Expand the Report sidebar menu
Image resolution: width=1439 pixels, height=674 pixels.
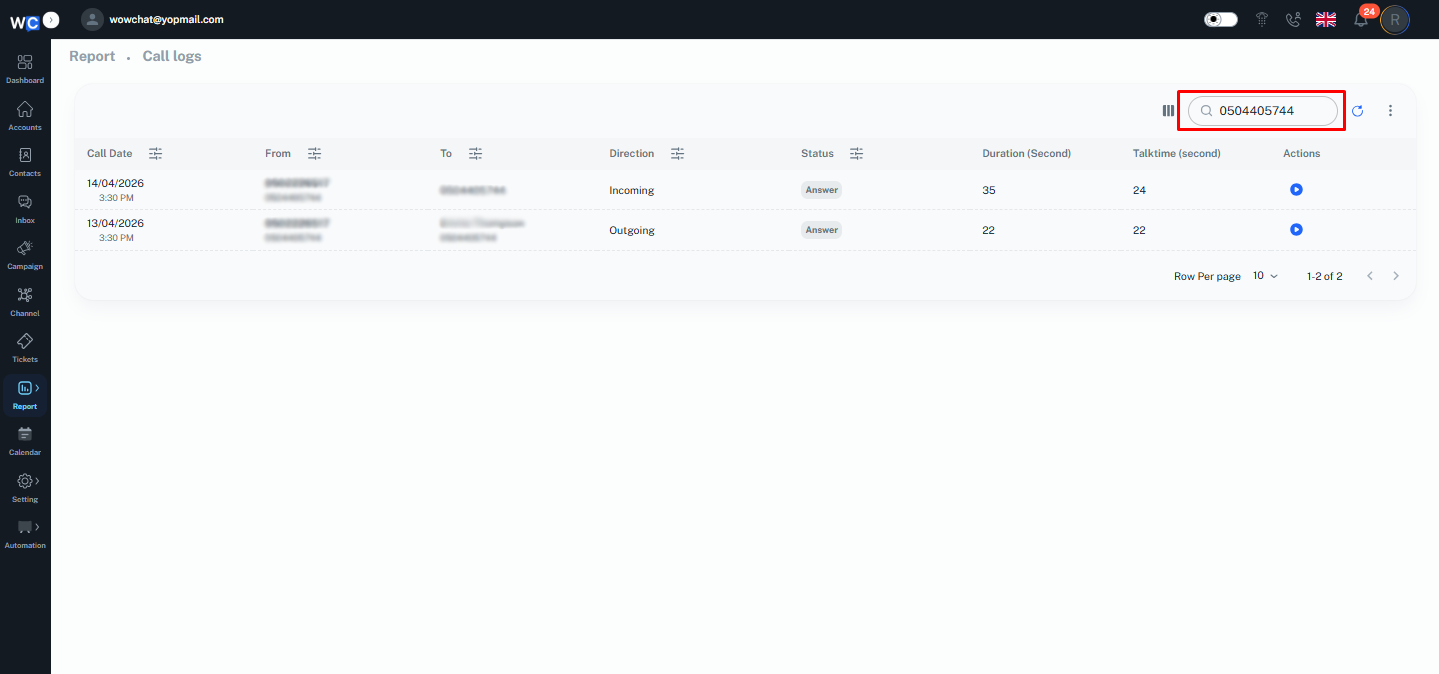(x=25, y=394)
